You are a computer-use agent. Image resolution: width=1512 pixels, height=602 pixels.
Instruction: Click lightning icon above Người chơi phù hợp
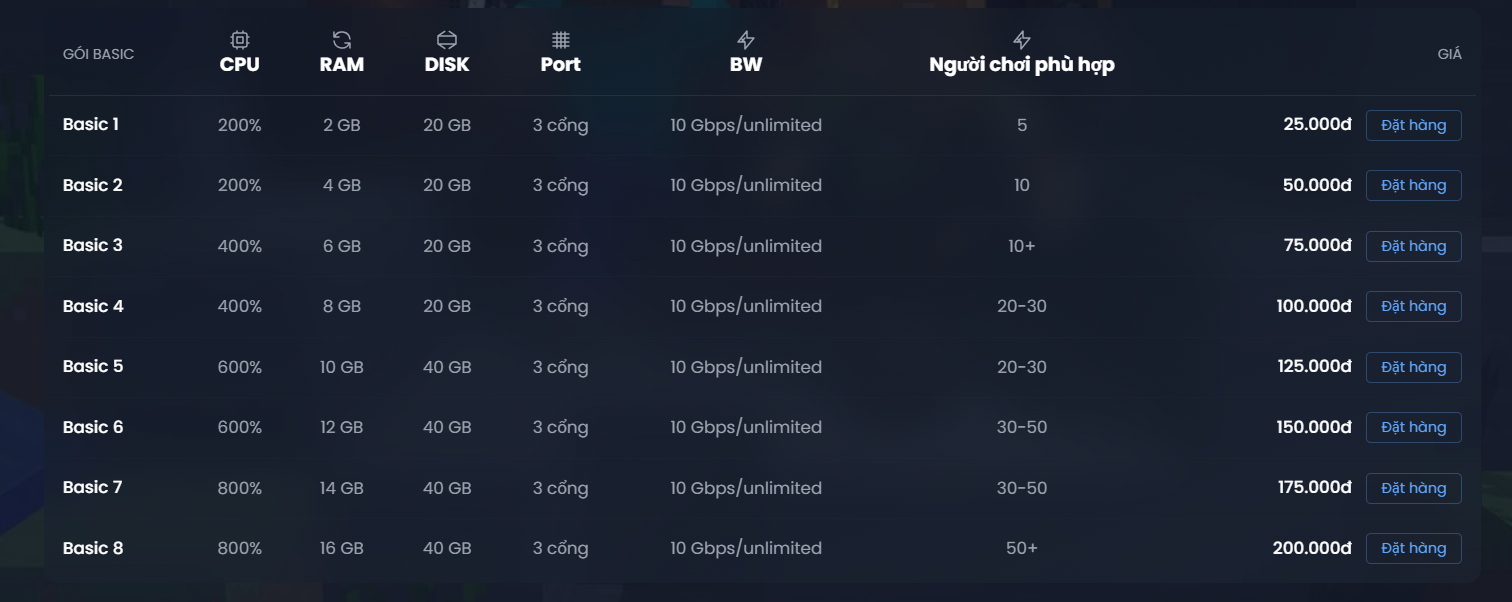(x=1022, y=40)
